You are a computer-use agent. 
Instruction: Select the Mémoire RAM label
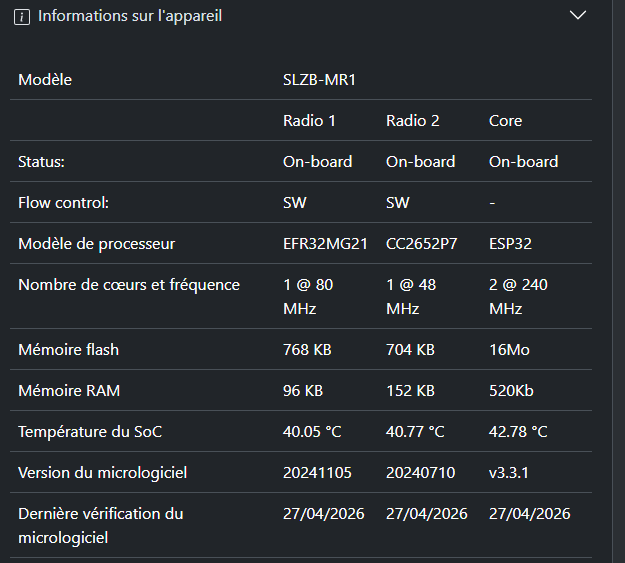click(x=69, y=391)
